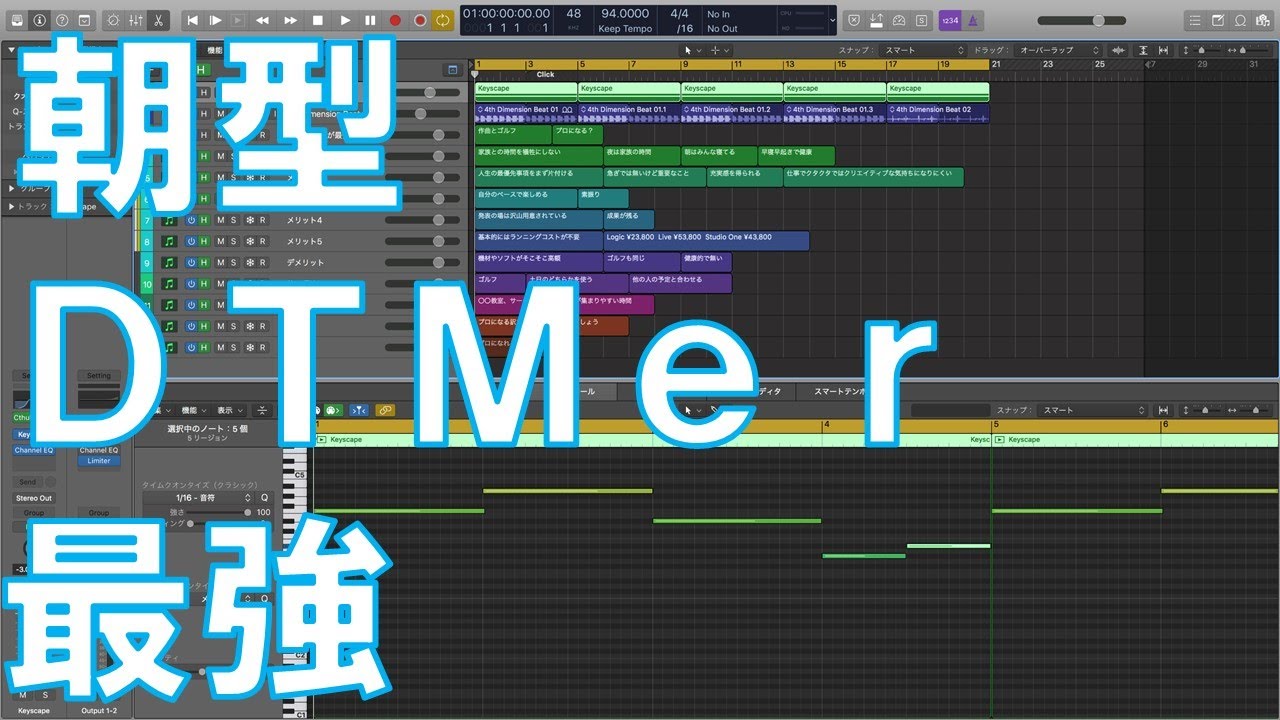Toggle power button on メリット5 track
The image size is (1280, 720).
tap(190, 241)
